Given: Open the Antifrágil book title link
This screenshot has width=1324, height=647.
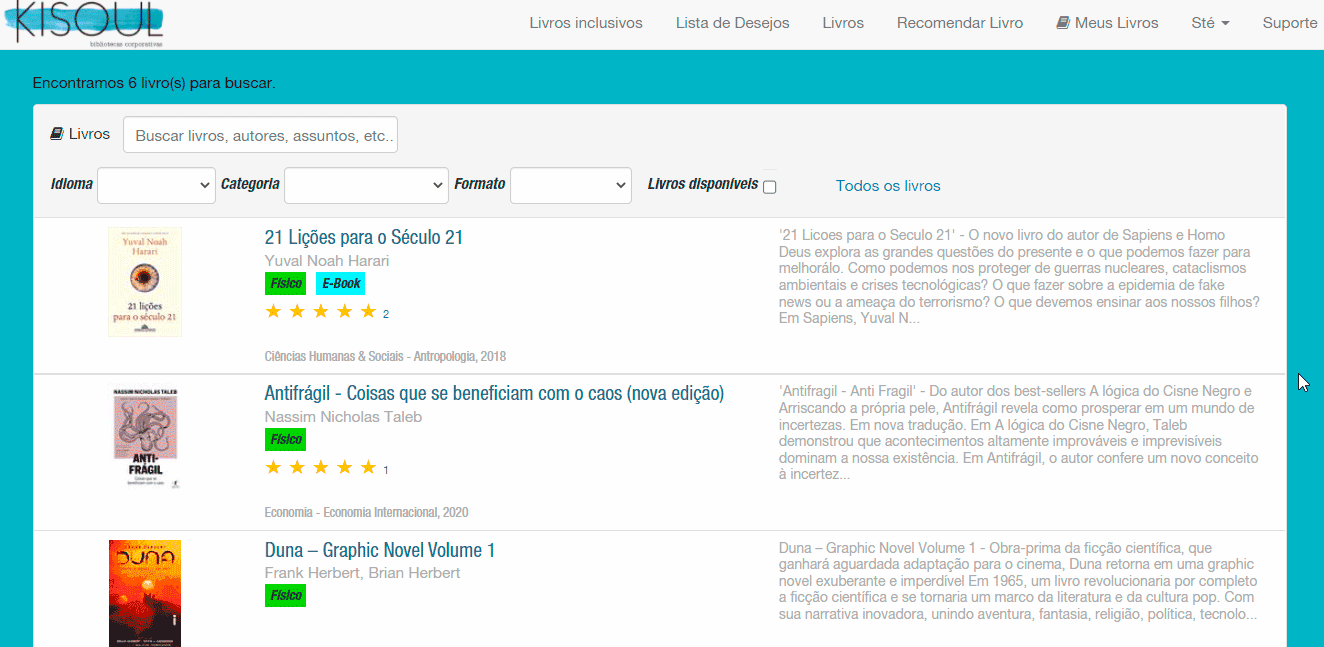Looking at the screenshot, I should [x=494, y=394].
